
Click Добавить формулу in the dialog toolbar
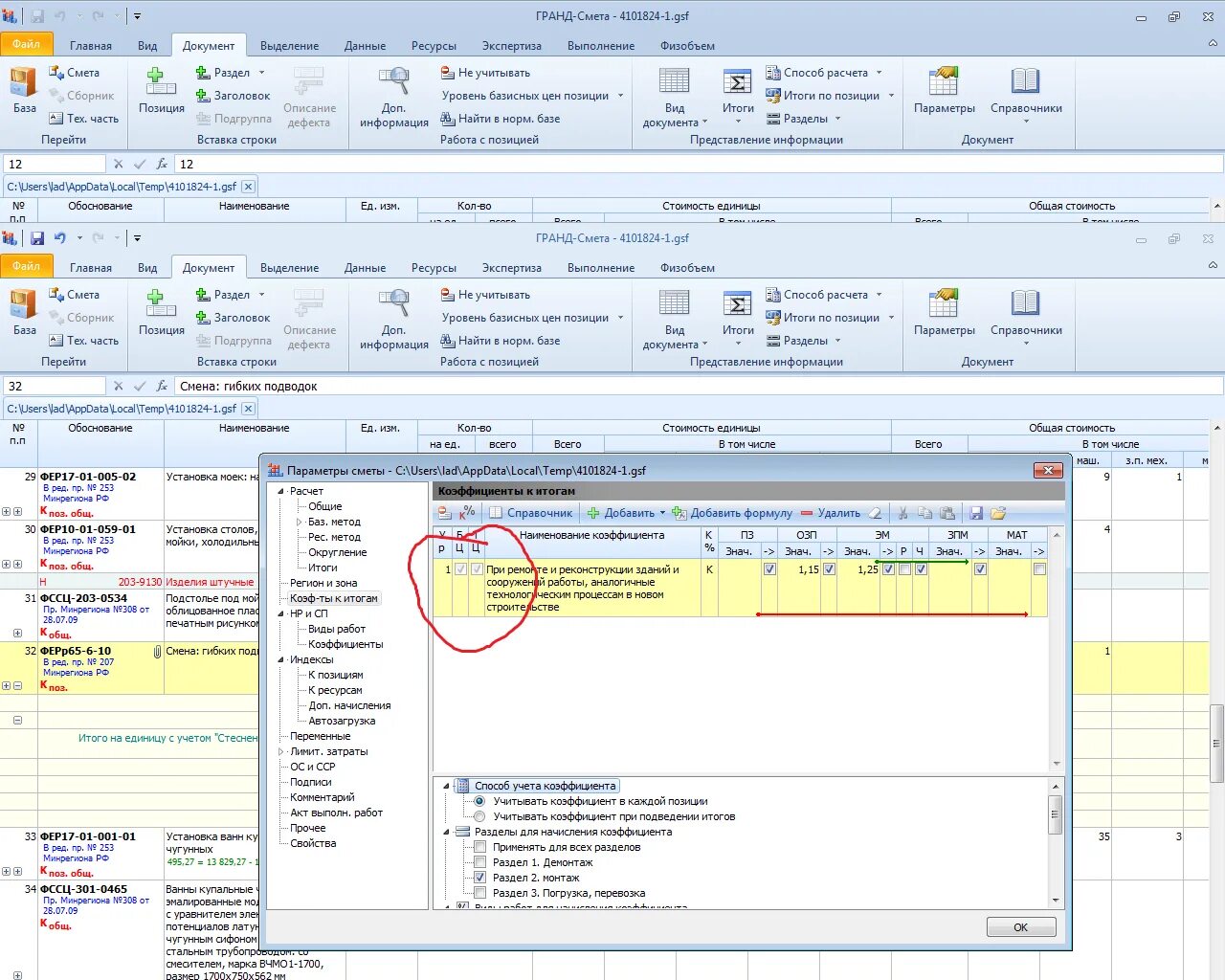click(x=733, y=513)
